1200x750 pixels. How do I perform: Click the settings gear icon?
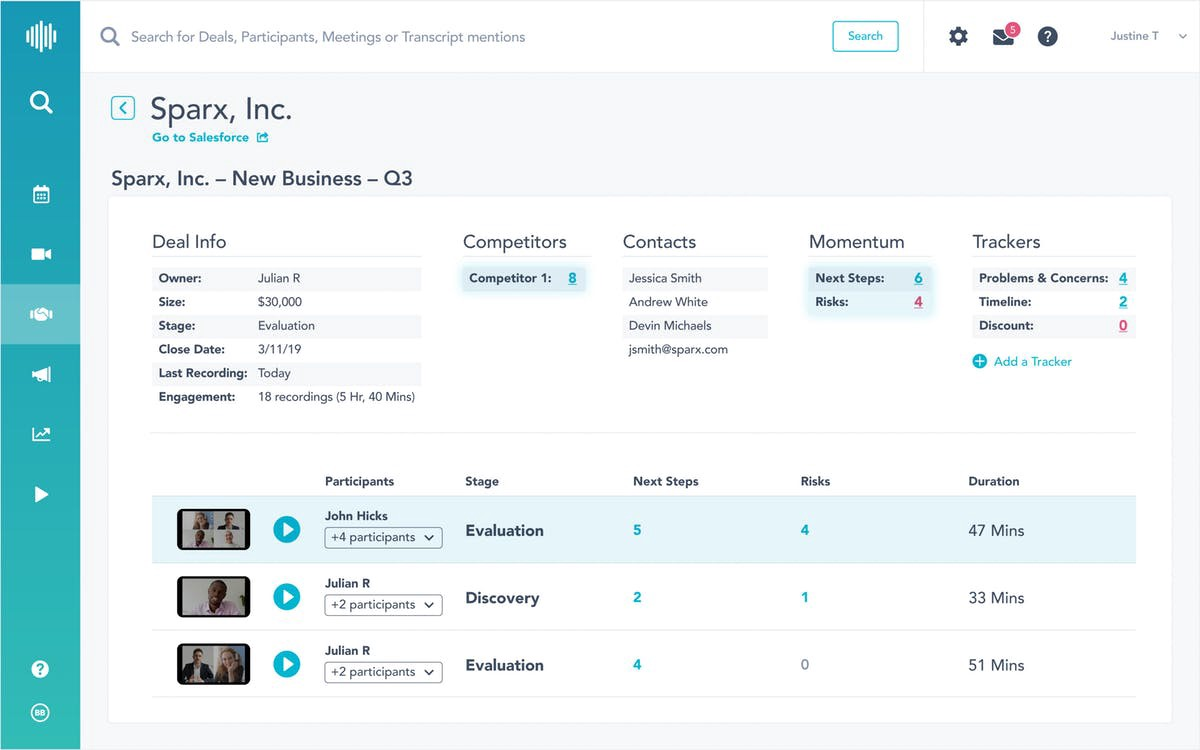point(958,37)
